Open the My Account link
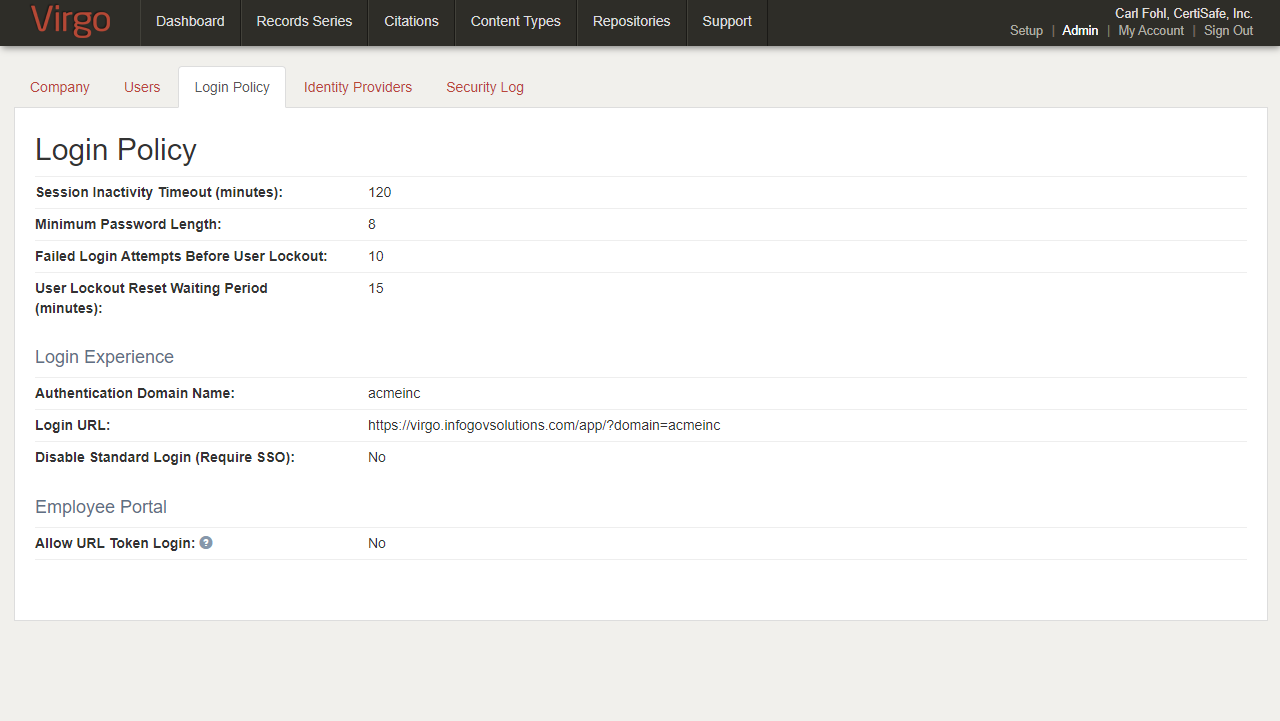Viewport: 1280px width, 721px height. tap(1151, 31)
